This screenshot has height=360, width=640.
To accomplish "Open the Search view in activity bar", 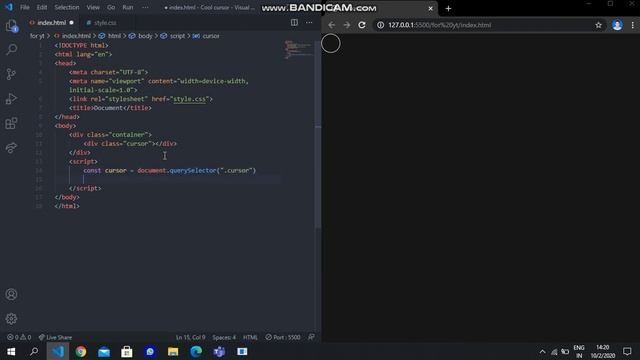I will 11,50.
